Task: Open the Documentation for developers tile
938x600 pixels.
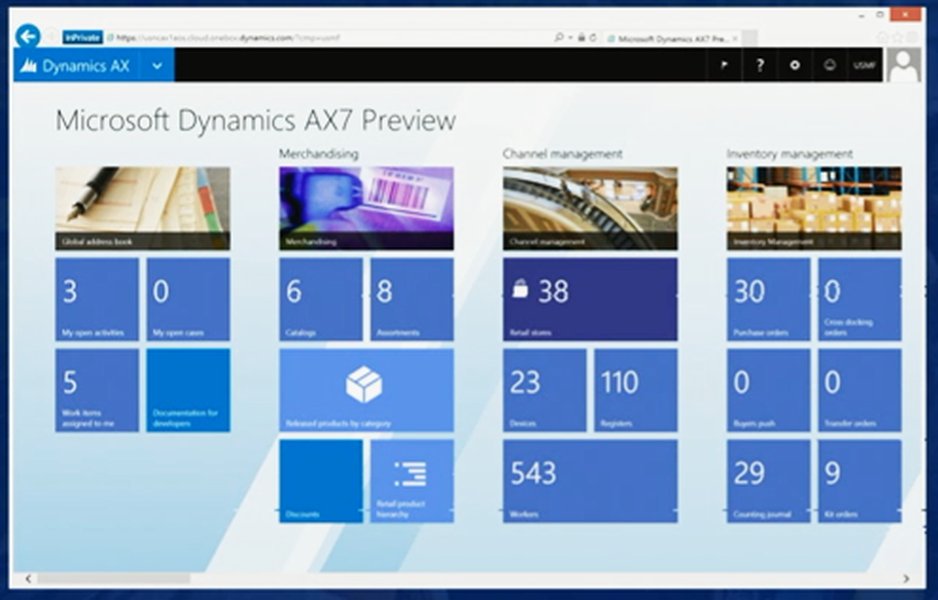Action: click(x=188, y=390)
